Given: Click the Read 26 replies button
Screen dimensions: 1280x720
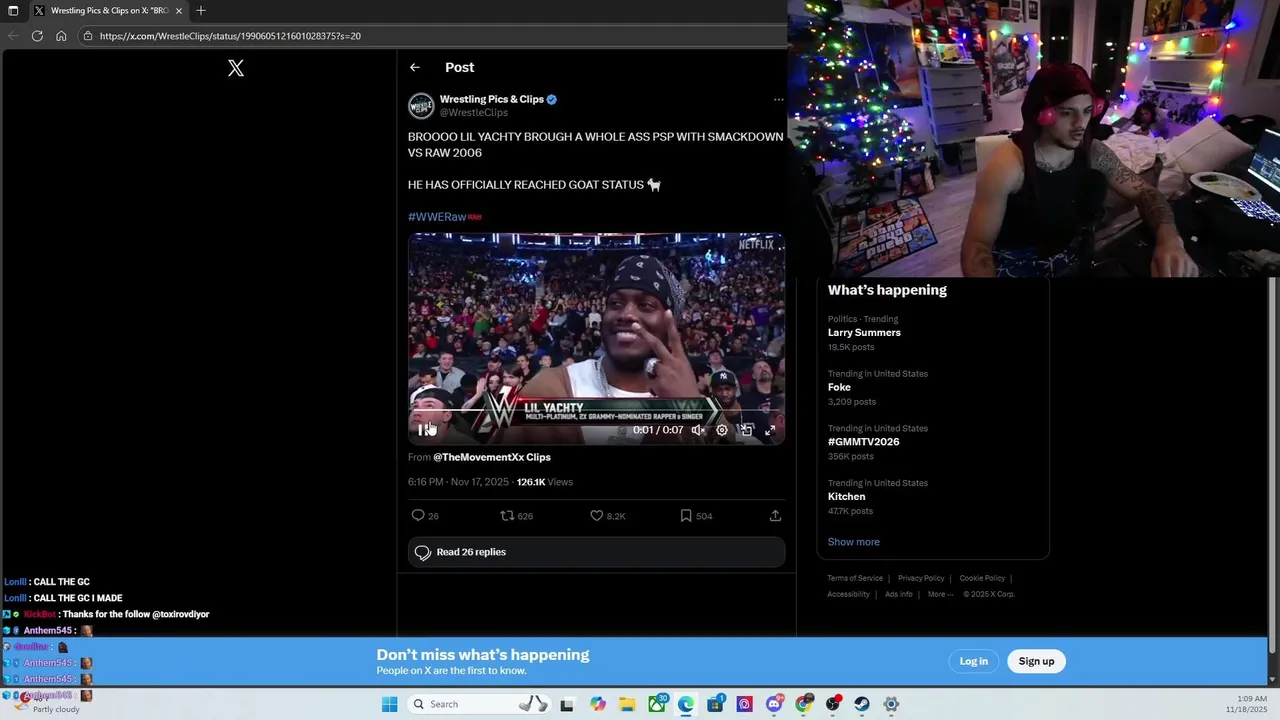Looking at the screenshot, I should click(596, 552).
